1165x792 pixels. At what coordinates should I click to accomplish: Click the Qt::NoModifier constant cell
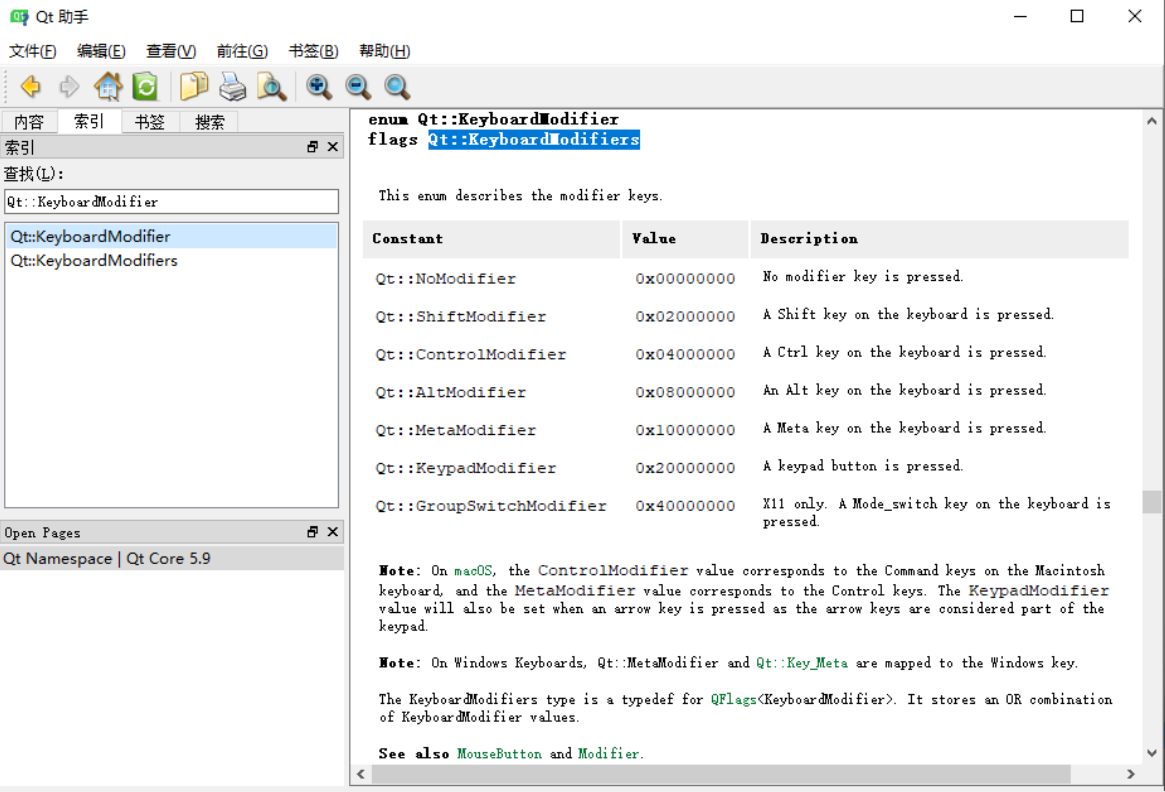pos(445,279)
